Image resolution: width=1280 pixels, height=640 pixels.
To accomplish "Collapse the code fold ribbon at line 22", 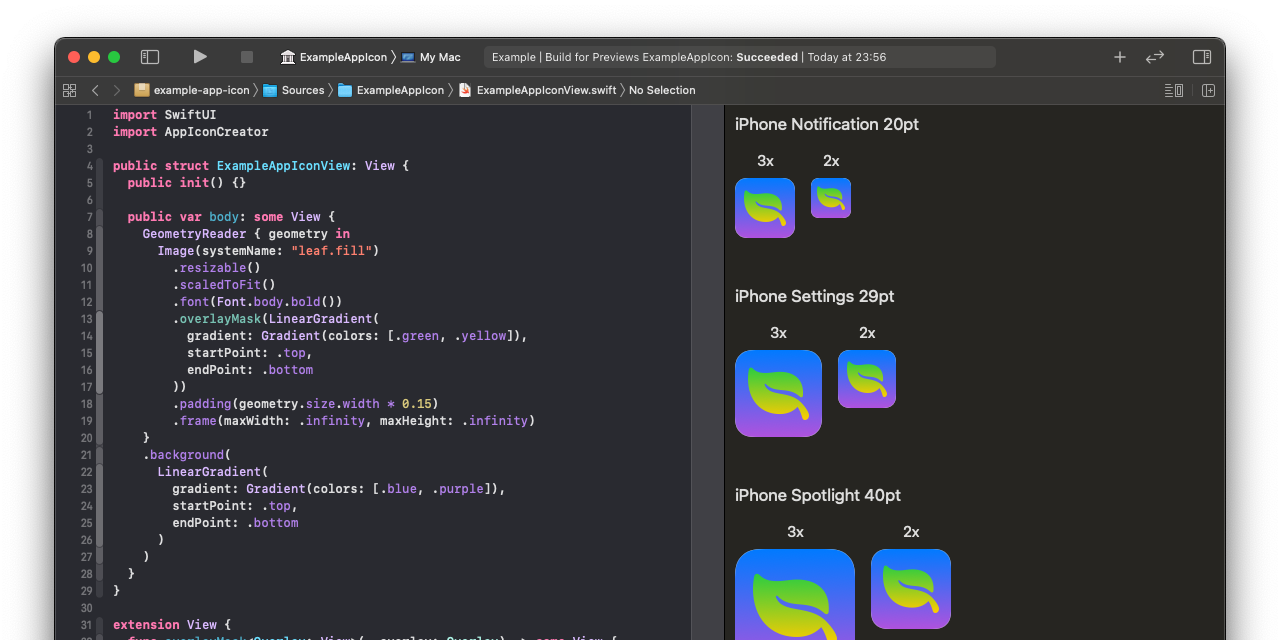I will [99, 471].
